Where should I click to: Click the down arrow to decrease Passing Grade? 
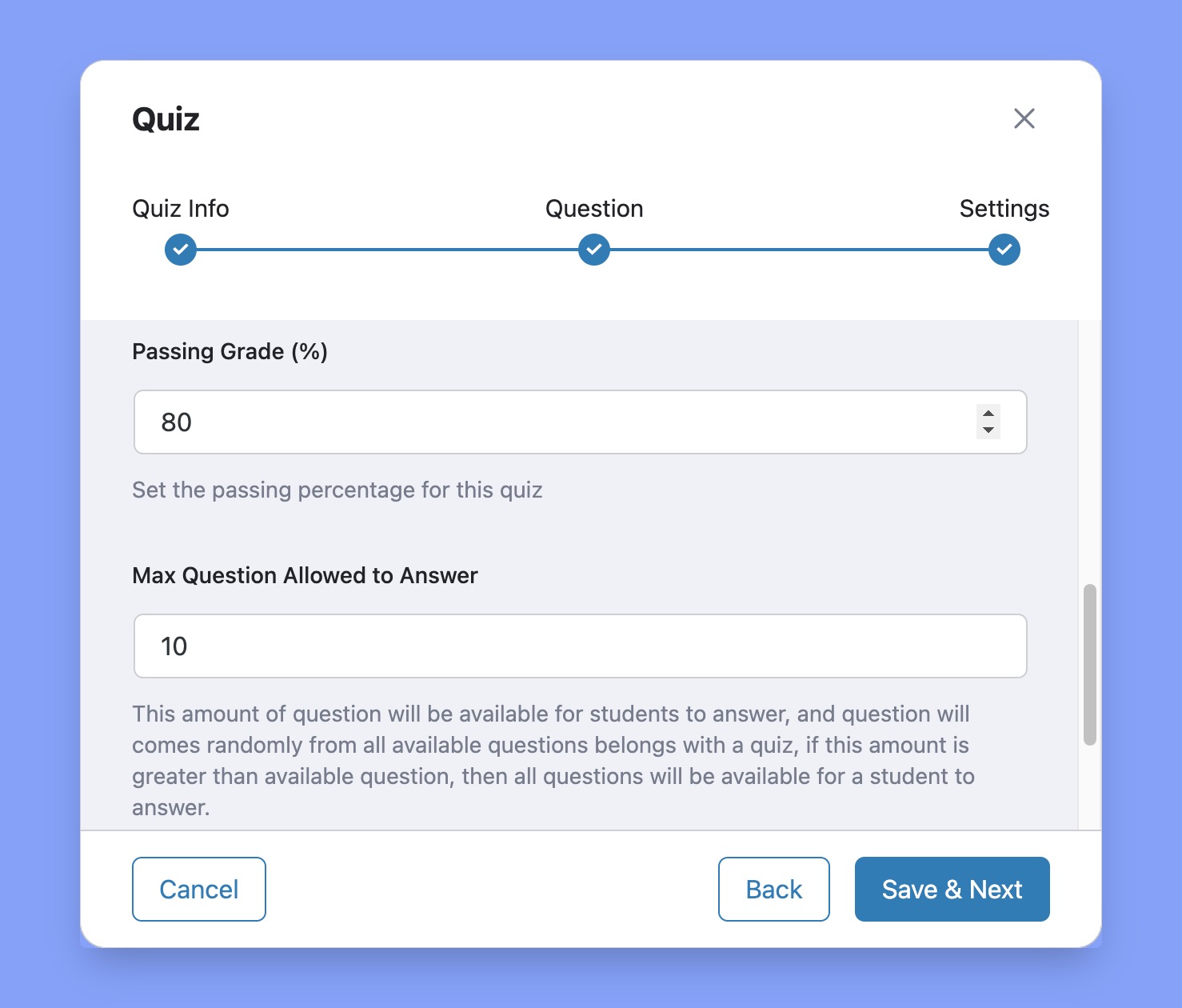point(988,431)
